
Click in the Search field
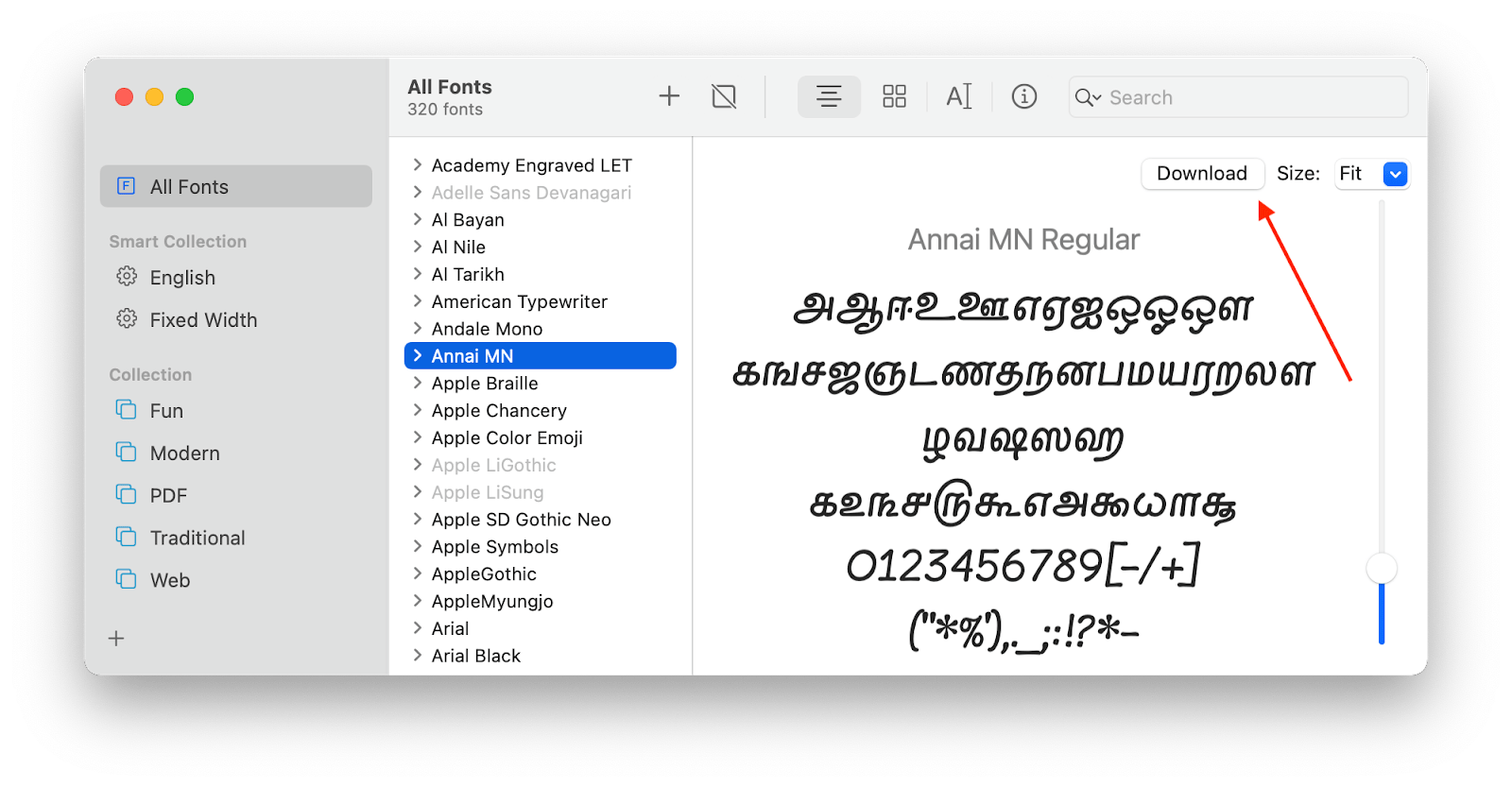click(1238, 97)
